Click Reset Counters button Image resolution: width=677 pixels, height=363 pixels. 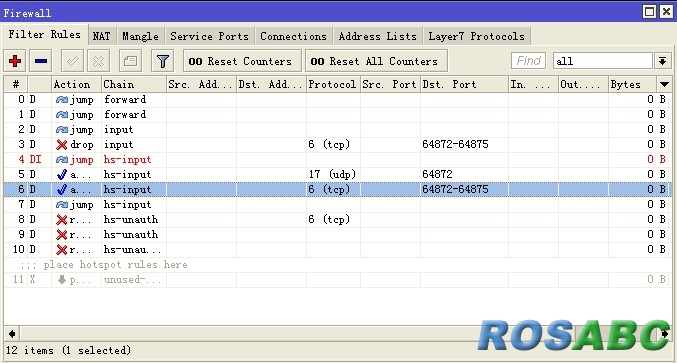[242, 61]
